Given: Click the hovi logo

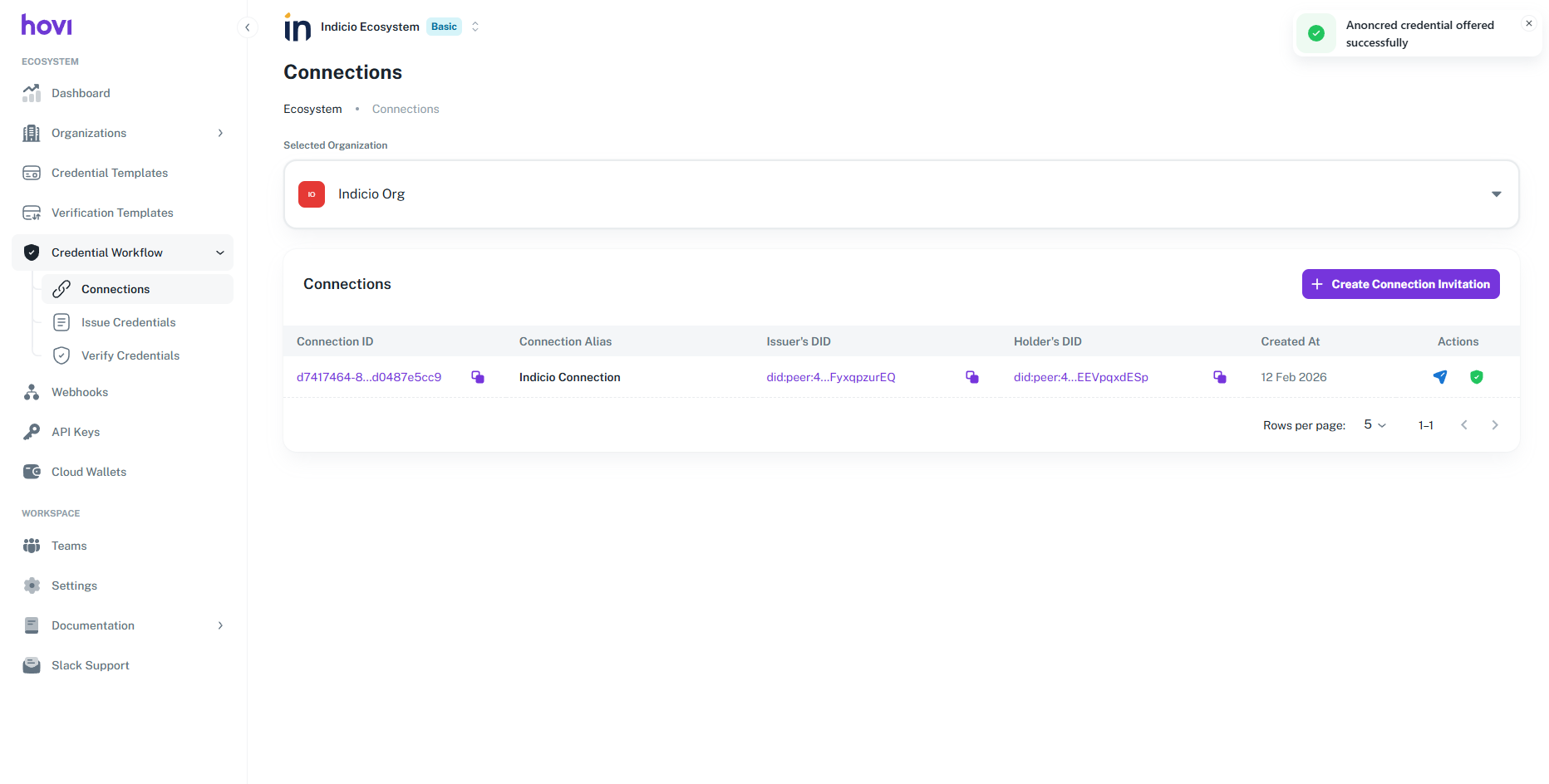Looking at the screenshot, I should 47,26.
